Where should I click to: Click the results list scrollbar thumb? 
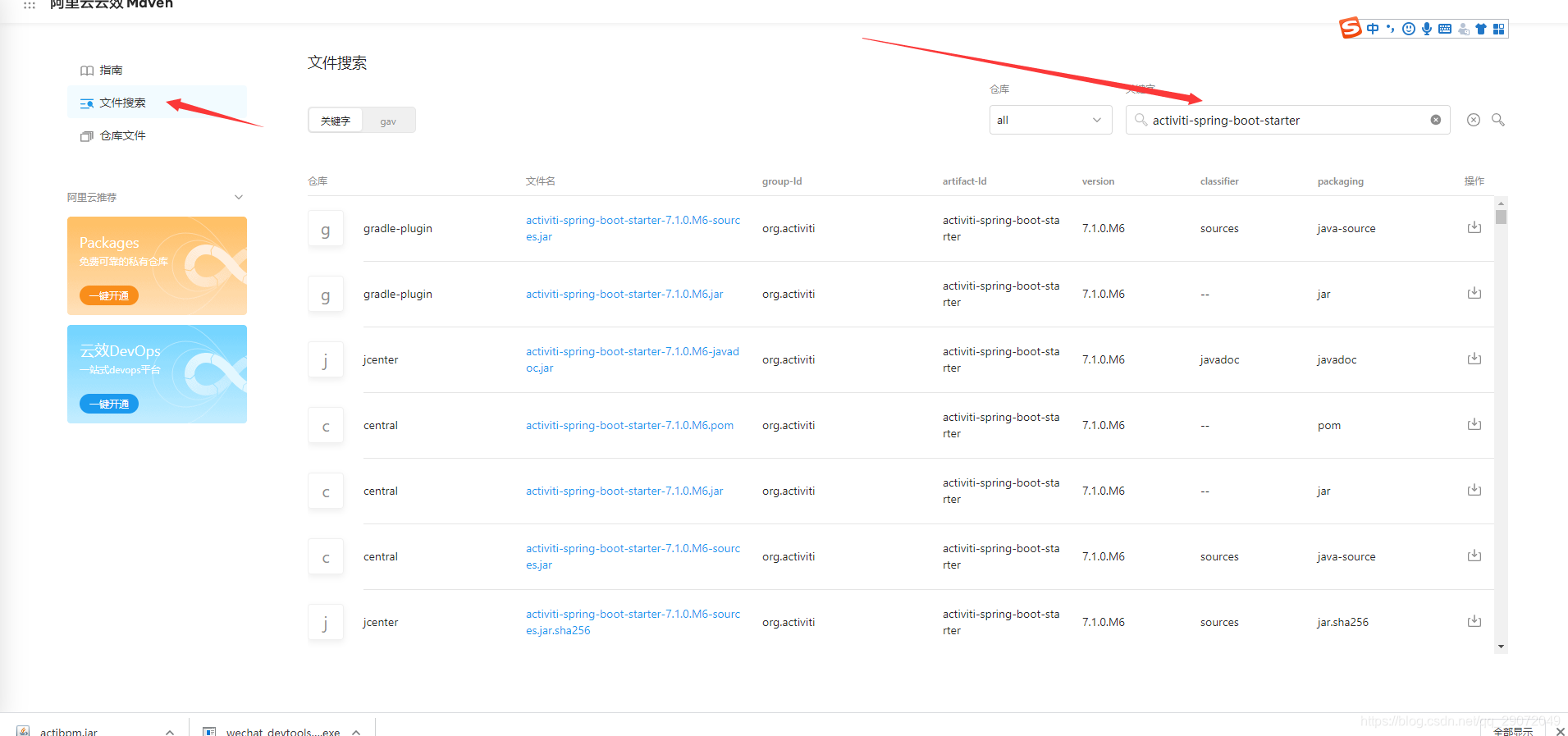pos(1501,217)
